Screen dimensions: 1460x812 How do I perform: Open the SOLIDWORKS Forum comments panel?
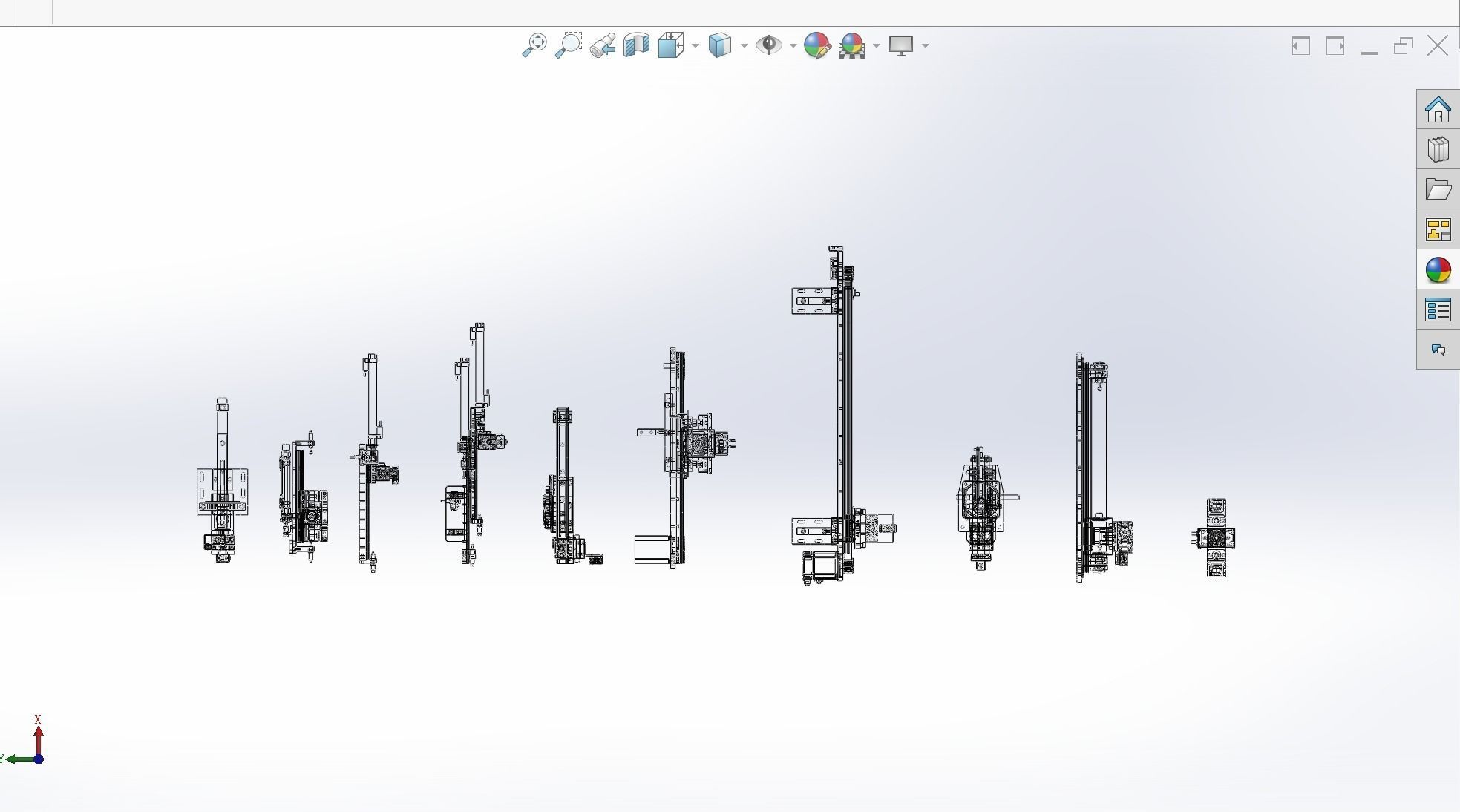pos(1438,347)
